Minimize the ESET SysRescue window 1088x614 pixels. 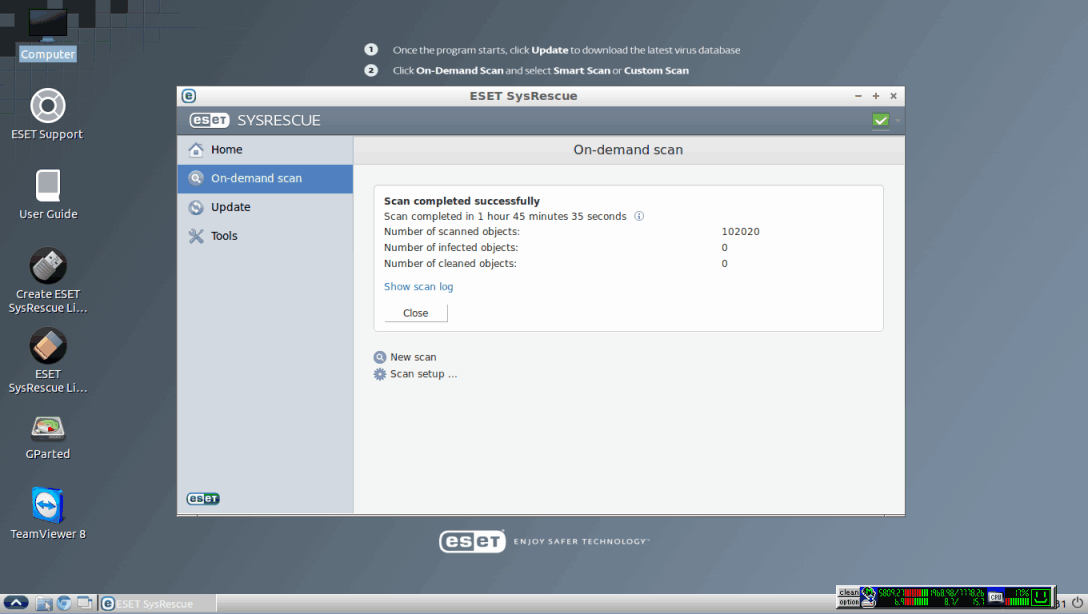point(858,96)
